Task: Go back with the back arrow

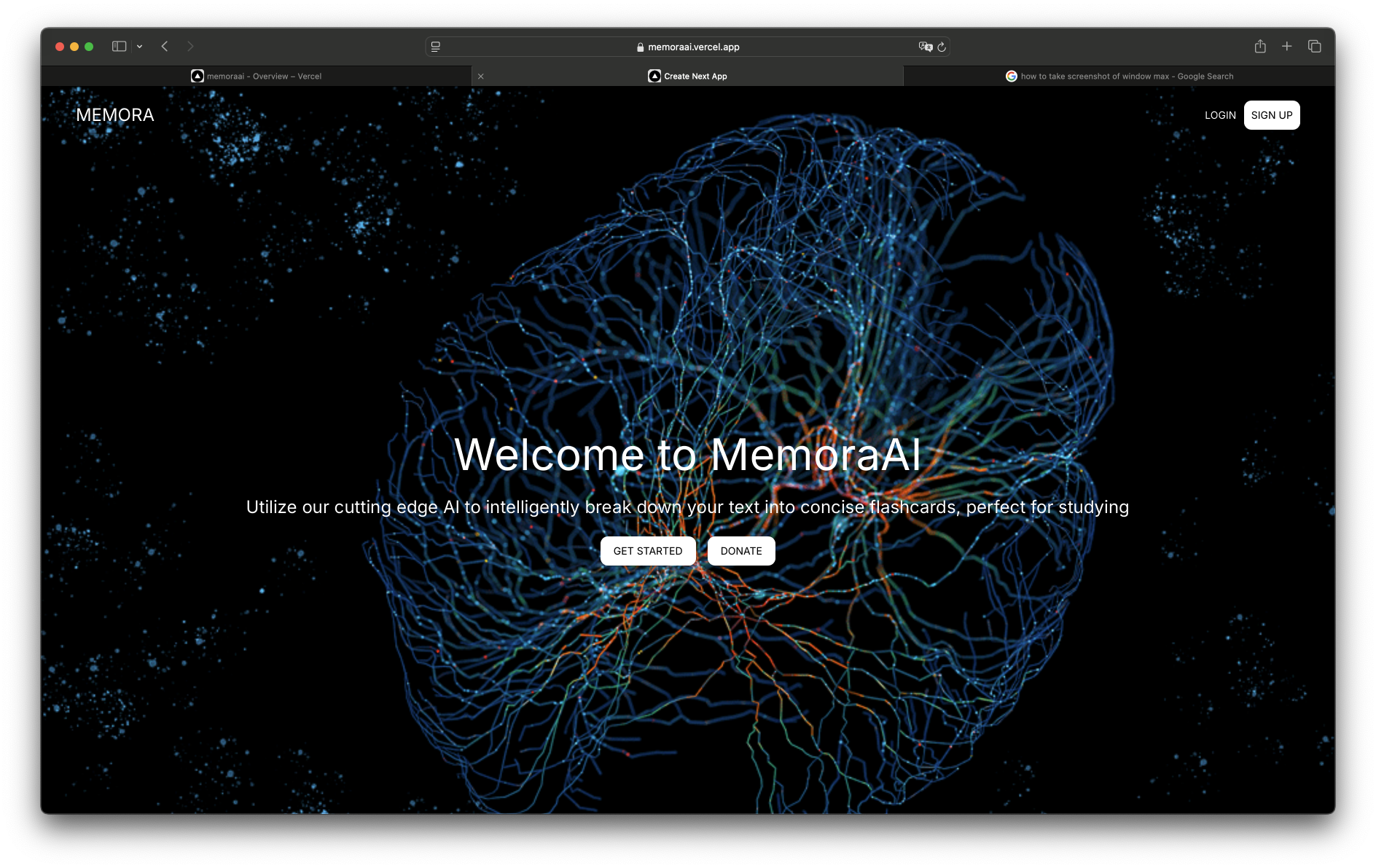Action: [165, 47]
